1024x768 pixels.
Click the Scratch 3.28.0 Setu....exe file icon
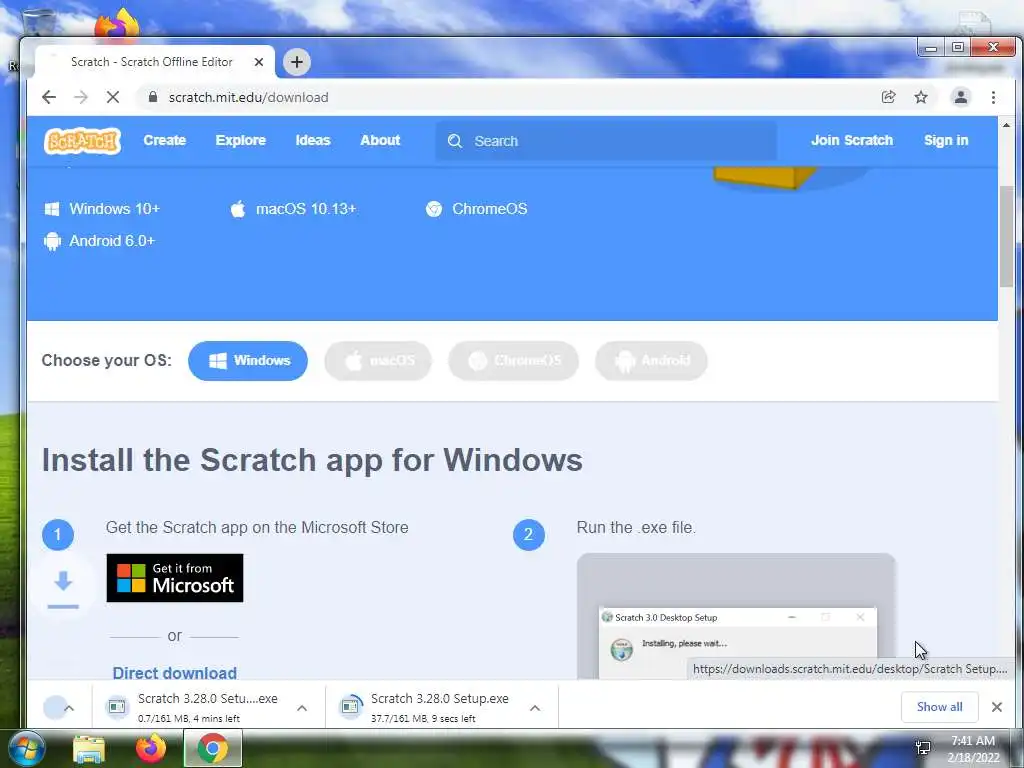(118, 707)
